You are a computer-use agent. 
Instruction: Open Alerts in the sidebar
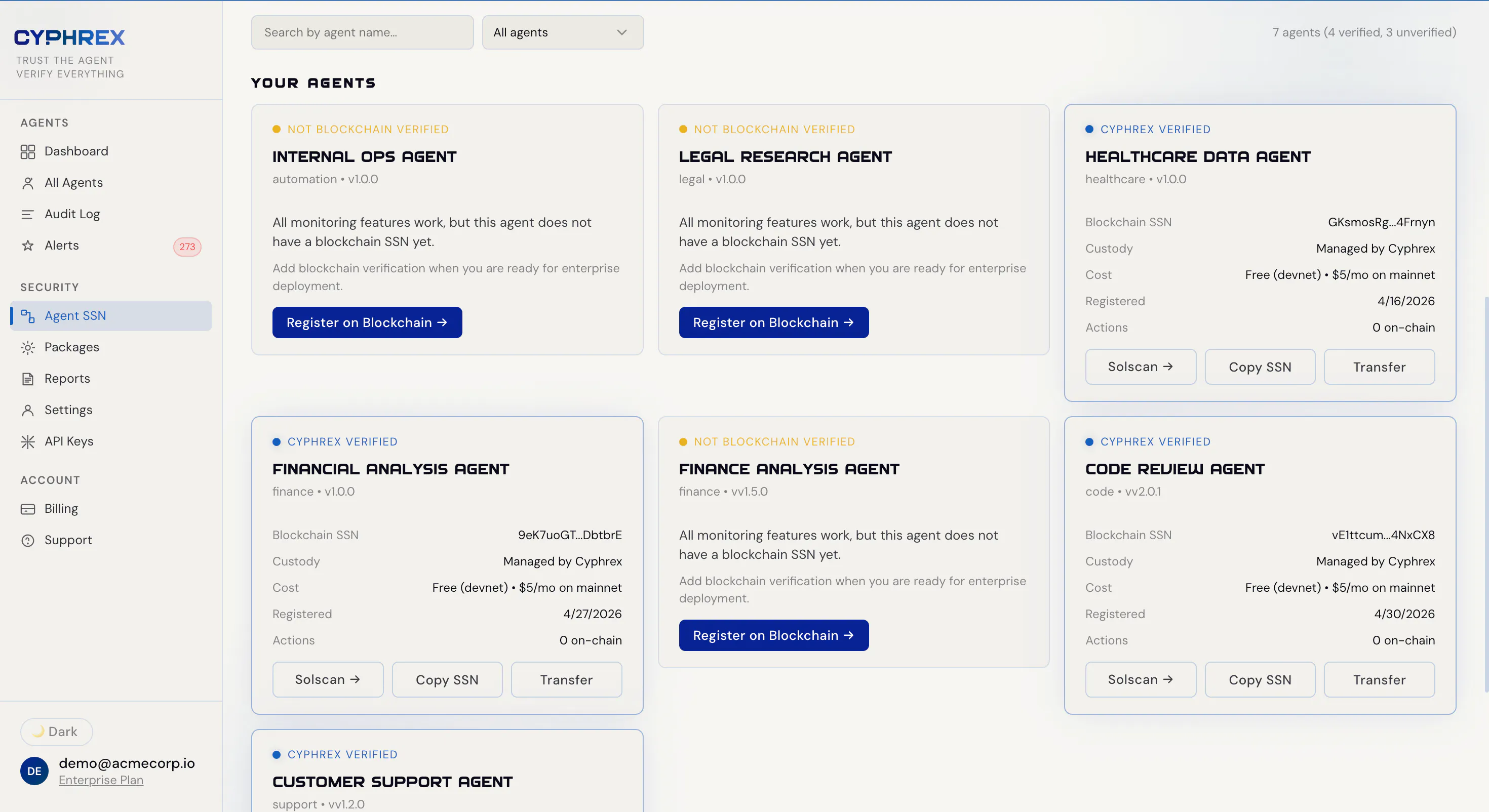coord(110,246)
